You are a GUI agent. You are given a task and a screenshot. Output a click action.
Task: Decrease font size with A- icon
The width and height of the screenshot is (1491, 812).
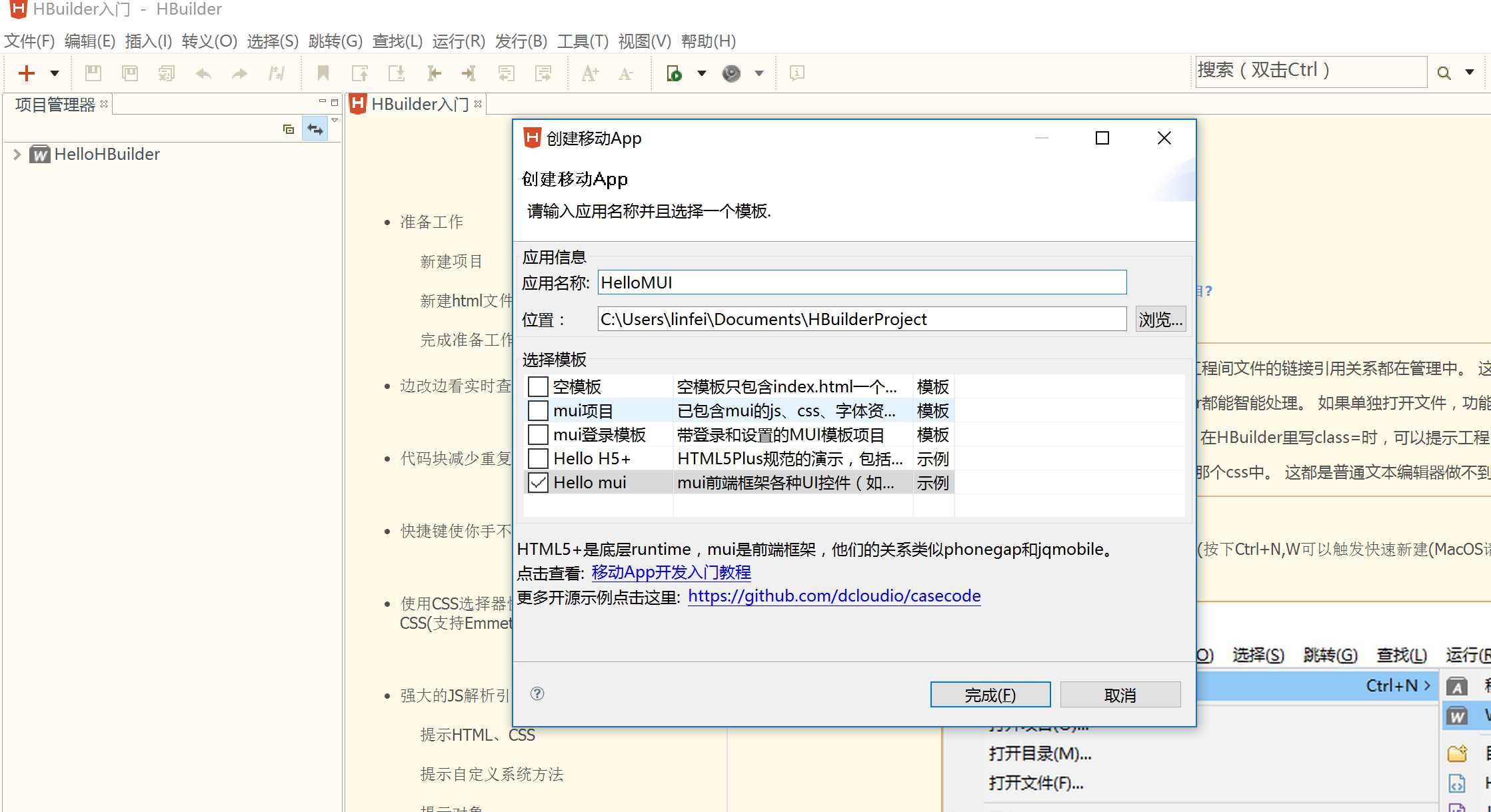[x=625, y=73]
